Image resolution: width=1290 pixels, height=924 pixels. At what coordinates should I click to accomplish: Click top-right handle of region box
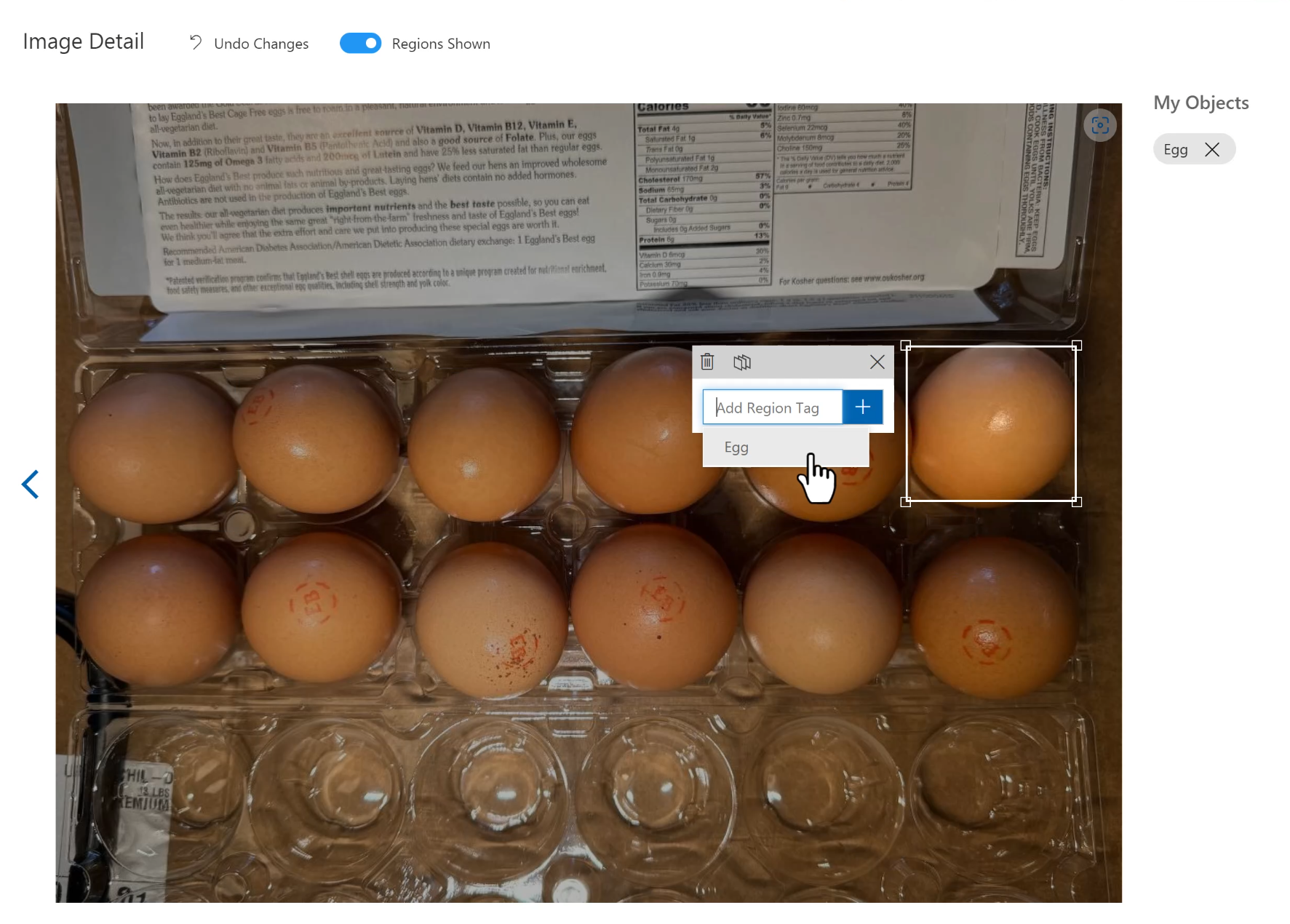point(1077,346)
